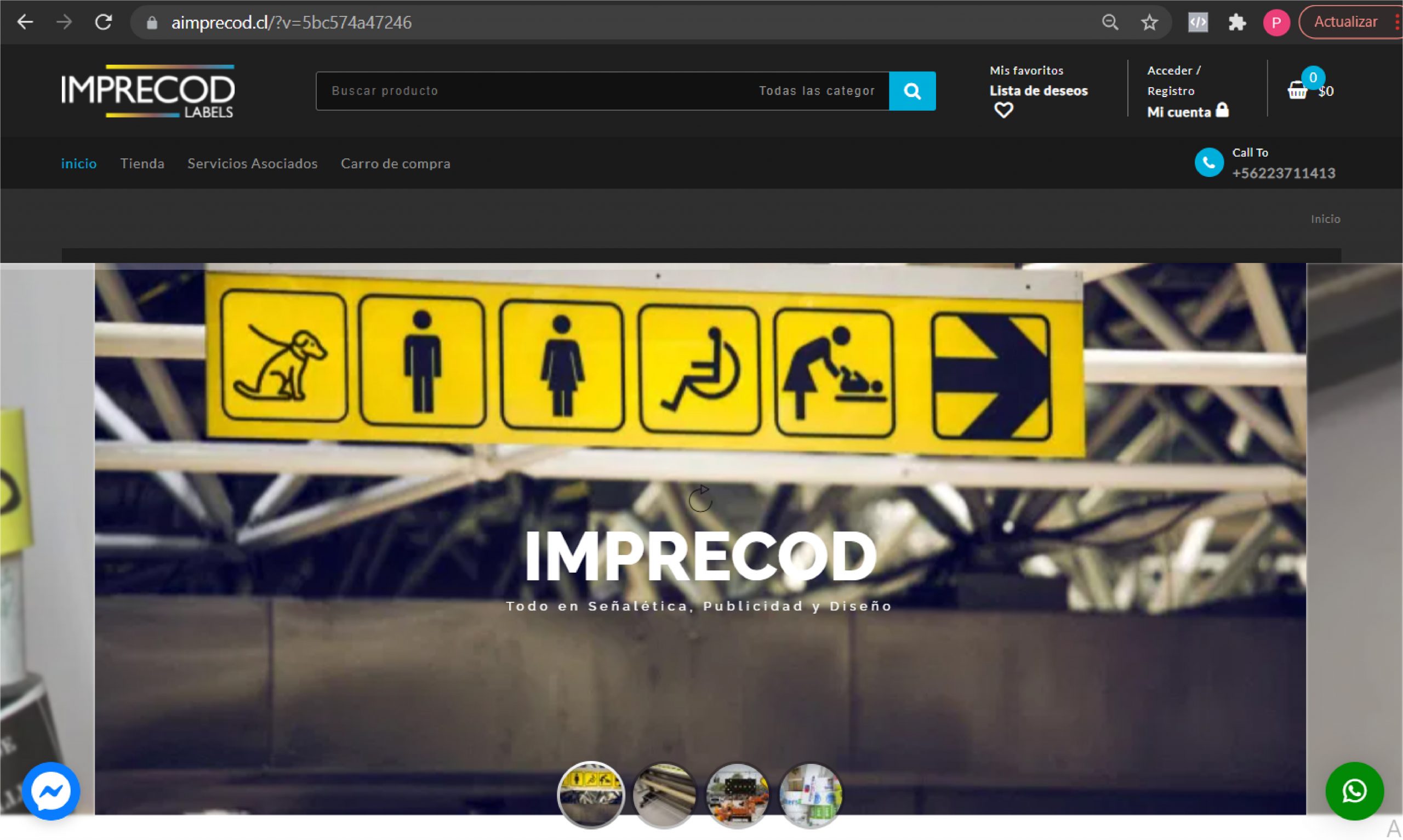The image size is (1403, 840).
Task: Open the puzzle-piece Extensions menu
Action: coord(1236,22)
